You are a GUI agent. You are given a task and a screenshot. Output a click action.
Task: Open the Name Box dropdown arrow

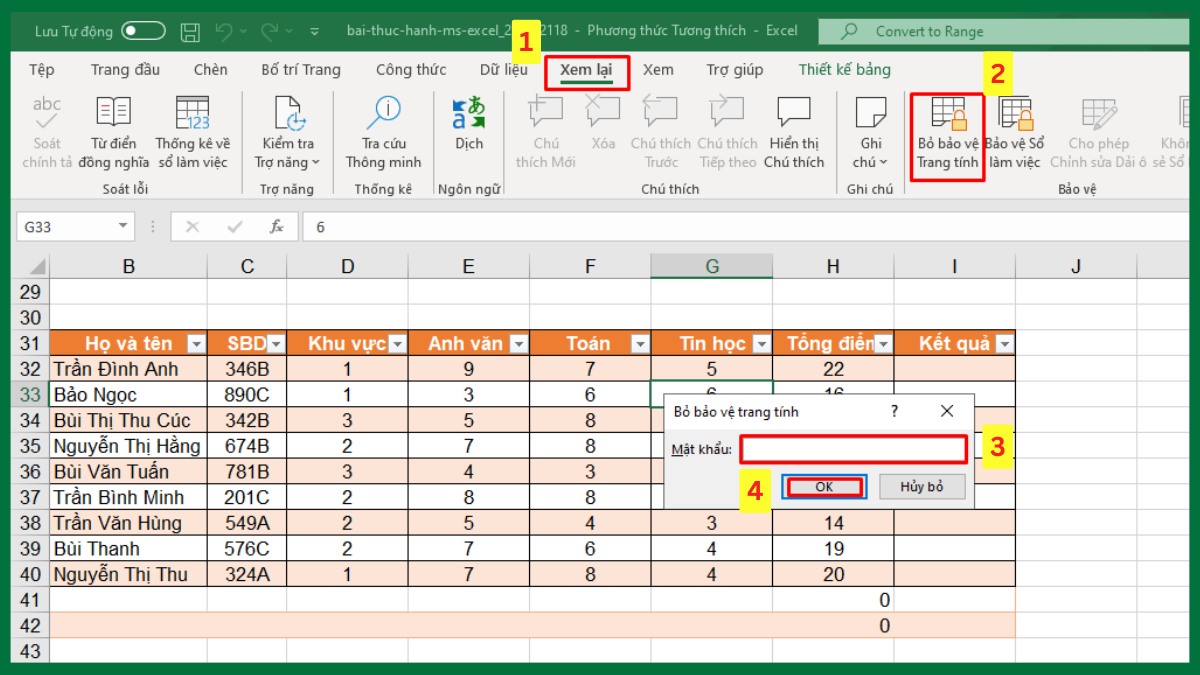point(122,227)
